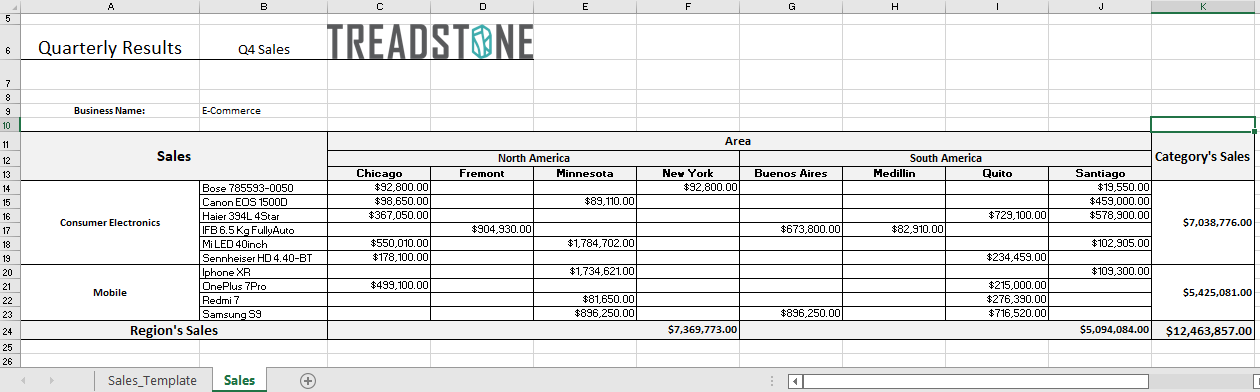Image resolution: width=1260 pixels, height=392 pixels.
Task: Switch to Sales_Template sheet tab
Action: coord(153,380)
